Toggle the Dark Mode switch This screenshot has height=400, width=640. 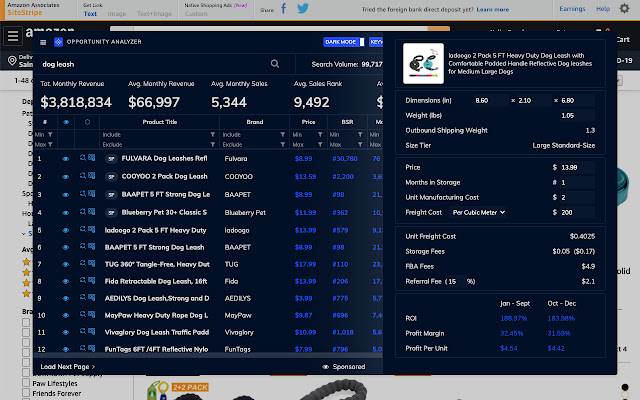click(x=344, y=42)
